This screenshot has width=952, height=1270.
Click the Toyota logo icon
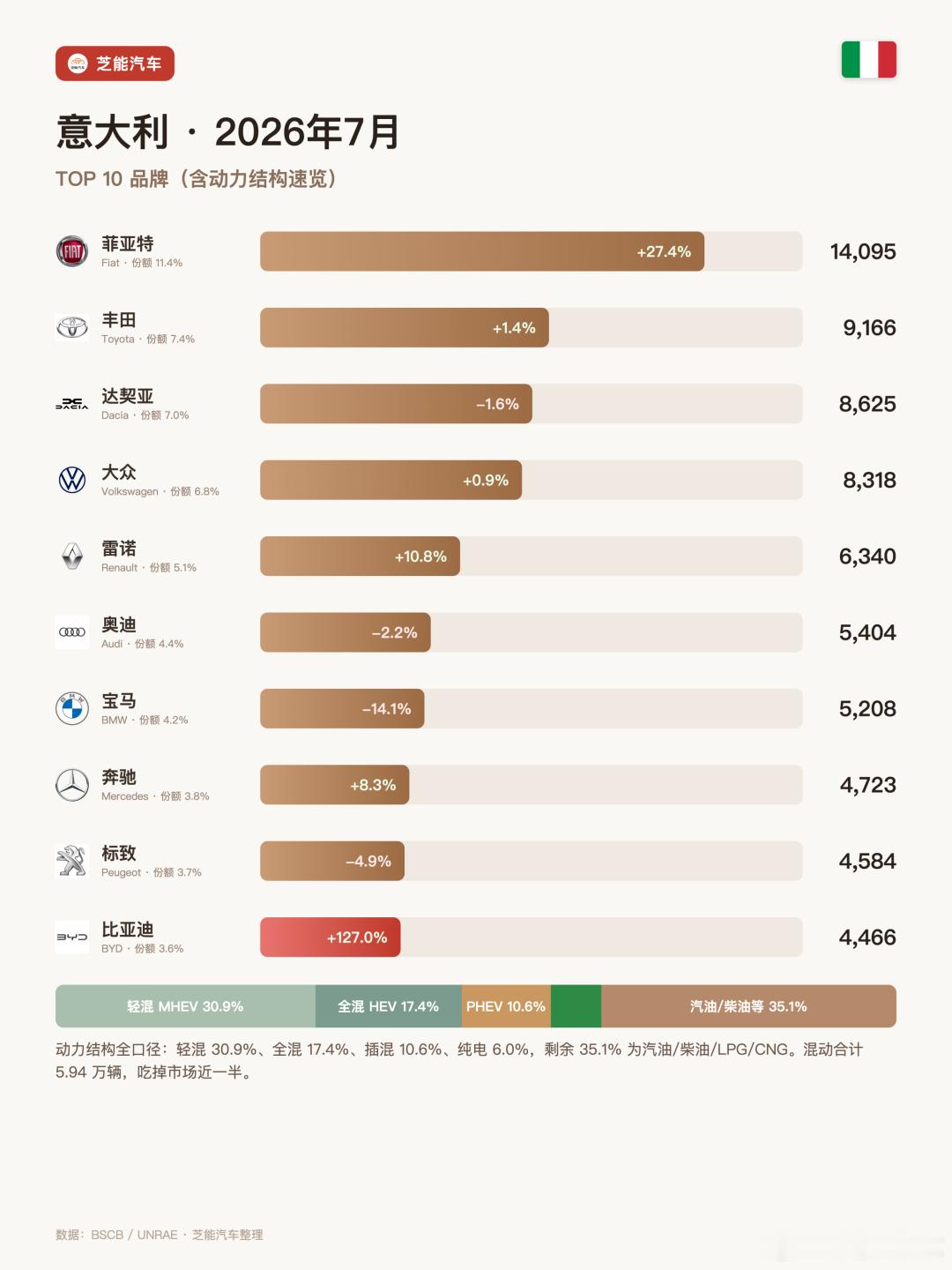click(72, 327)
